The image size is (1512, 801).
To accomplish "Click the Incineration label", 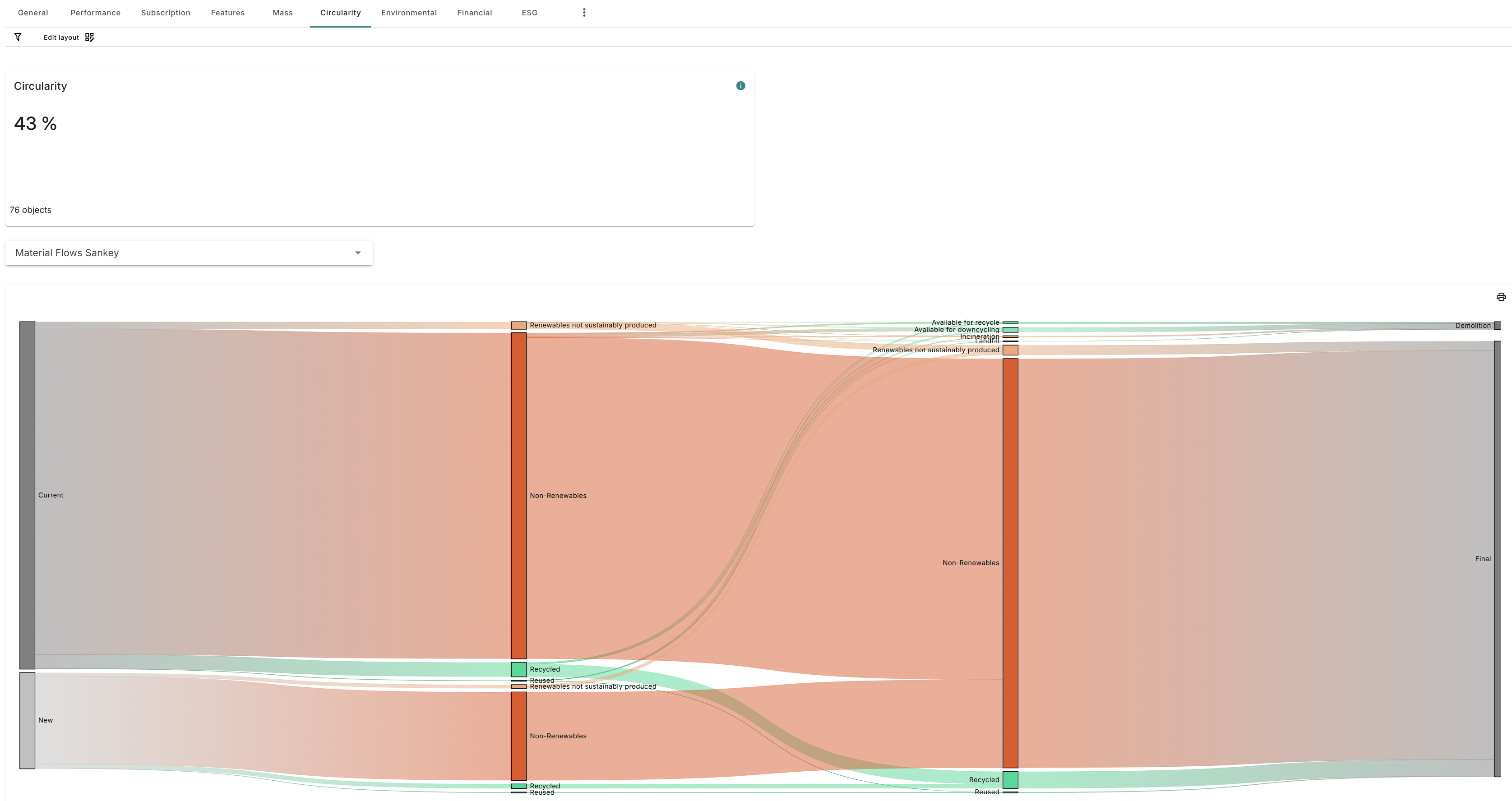I will point(979,336).
